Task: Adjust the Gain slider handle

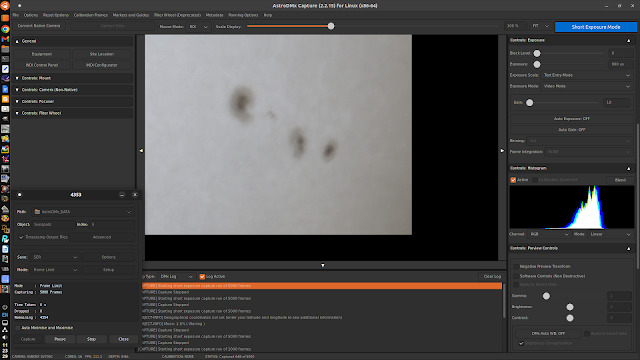Action: point(529,103)
